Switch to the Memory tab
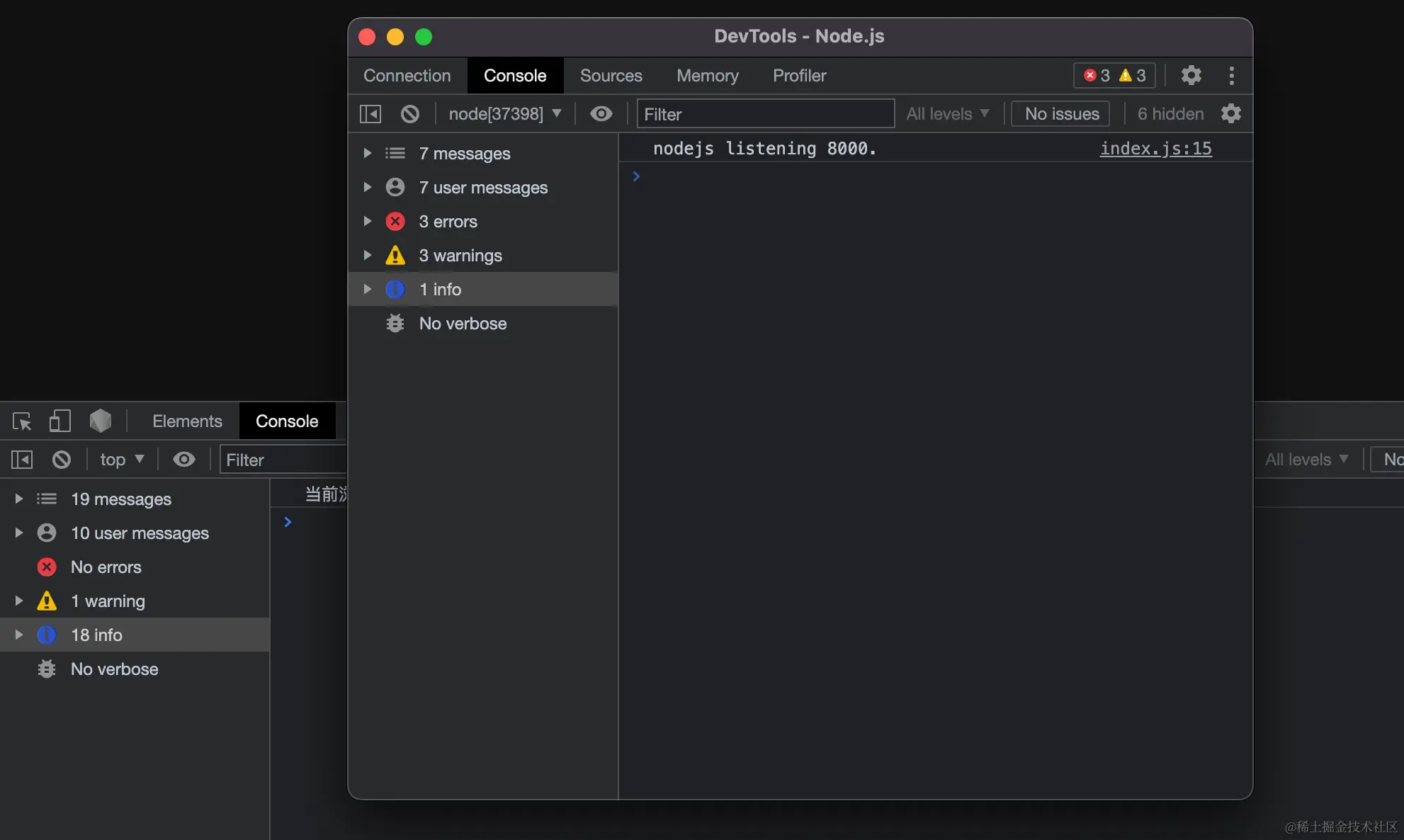This screenshot has width=1404, height=840. point(707,76)
